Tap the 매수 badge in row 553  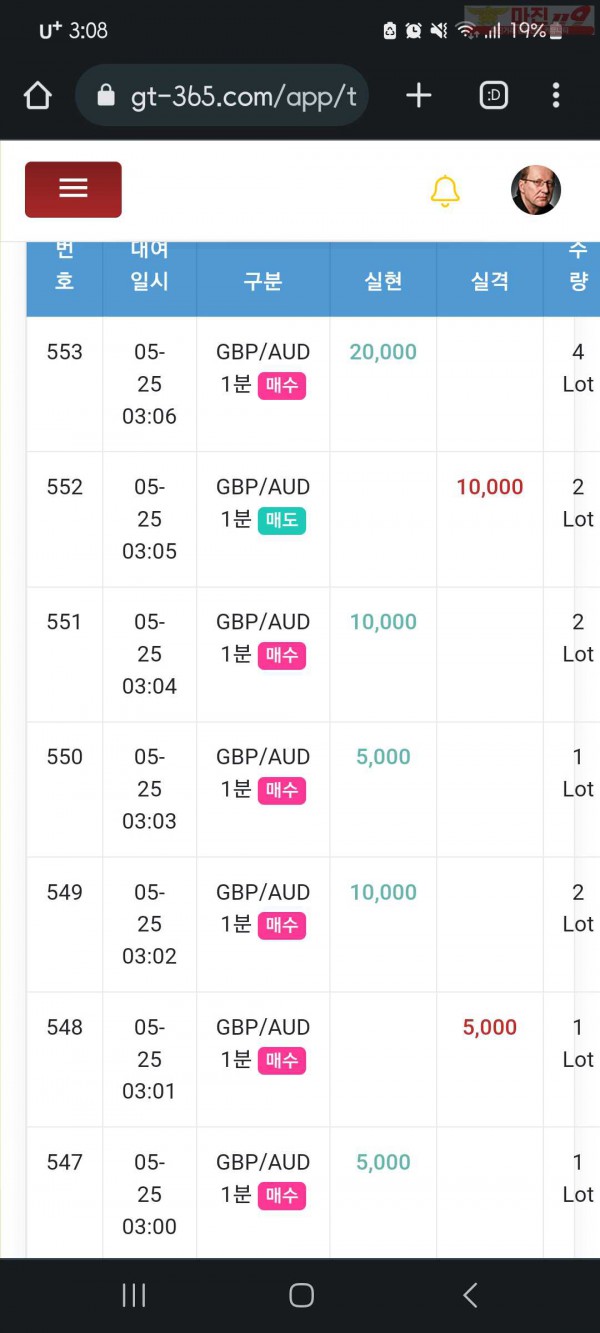coord(282,385)
